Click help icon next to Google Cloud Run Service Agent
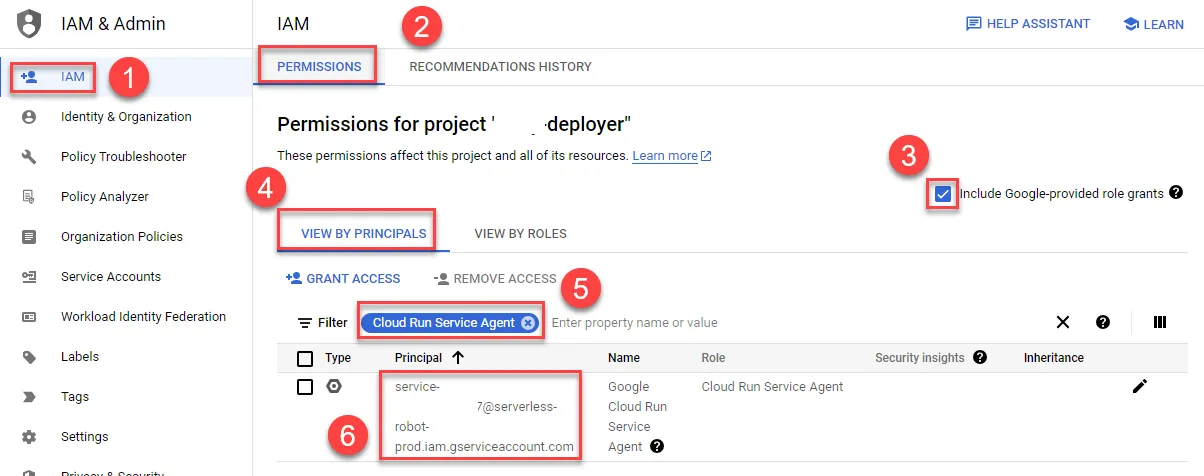The image size is (1204, 476). tap(656, 446)
